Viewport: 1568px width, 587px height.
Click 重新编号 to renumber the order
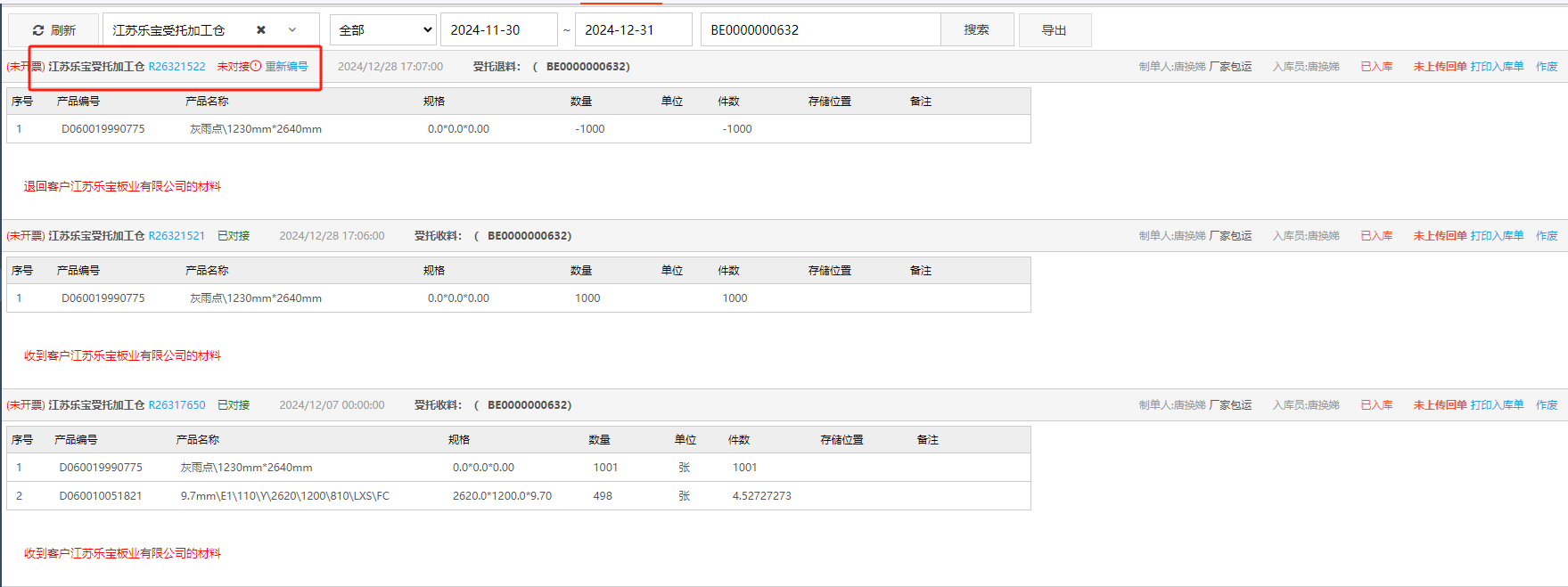286,67
